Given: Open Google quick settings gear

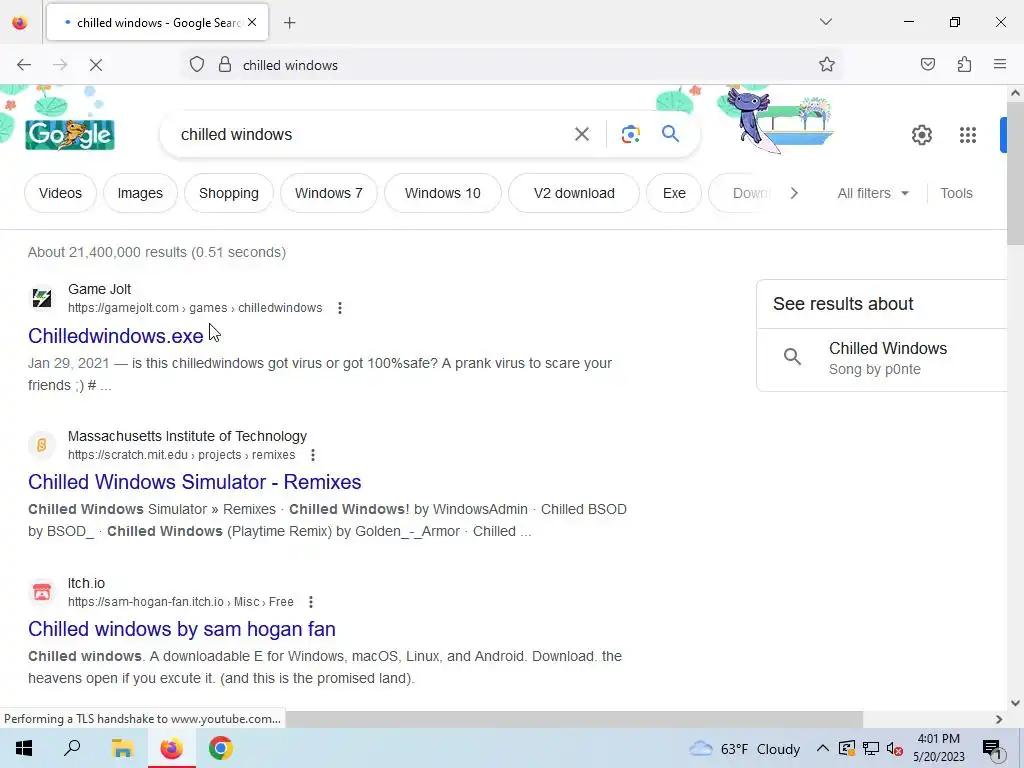Looking at the screenshot, I should click(x=921, y=135).
